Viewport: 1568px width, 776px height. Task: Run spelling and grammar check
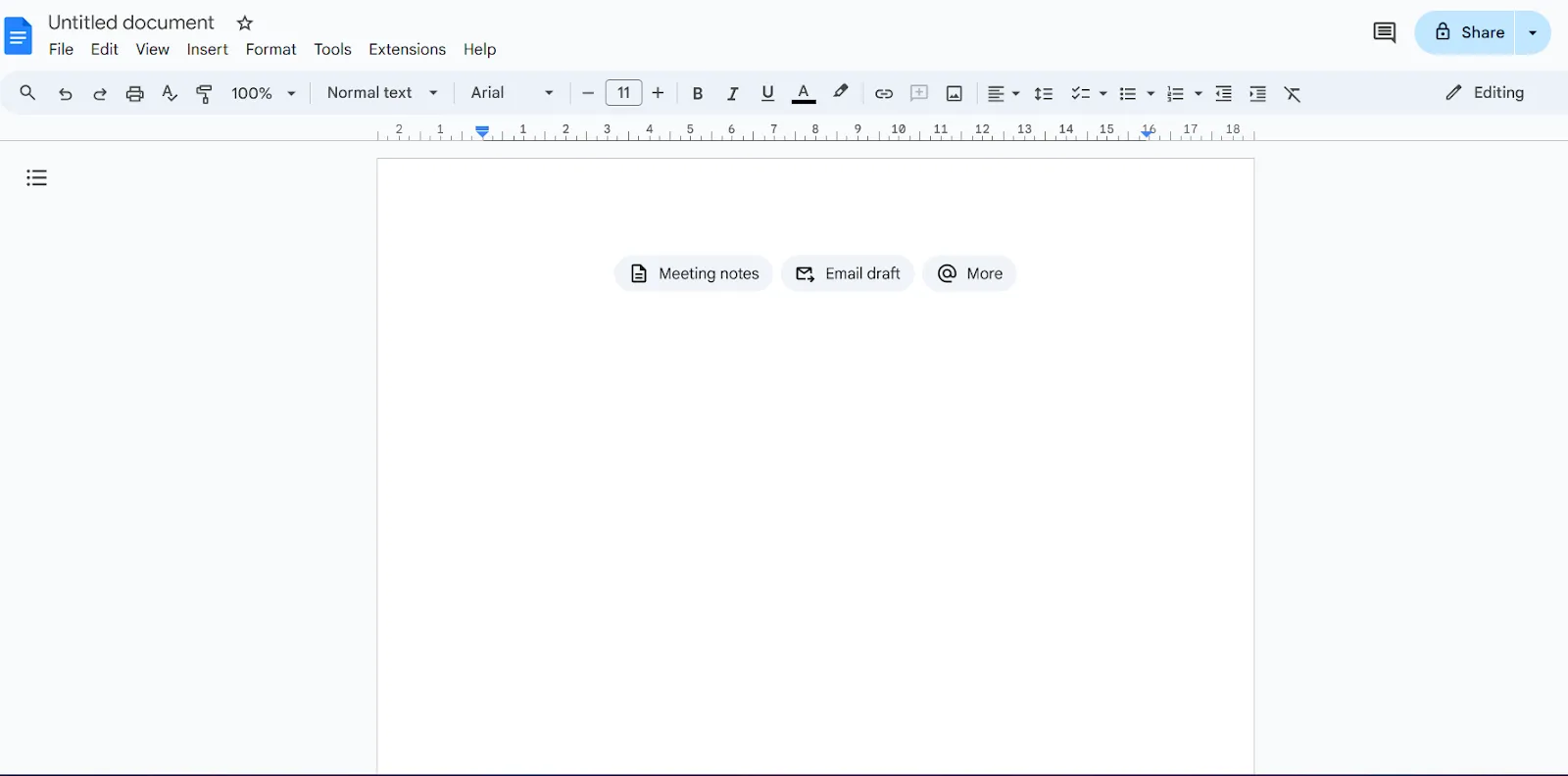point(170,94)
